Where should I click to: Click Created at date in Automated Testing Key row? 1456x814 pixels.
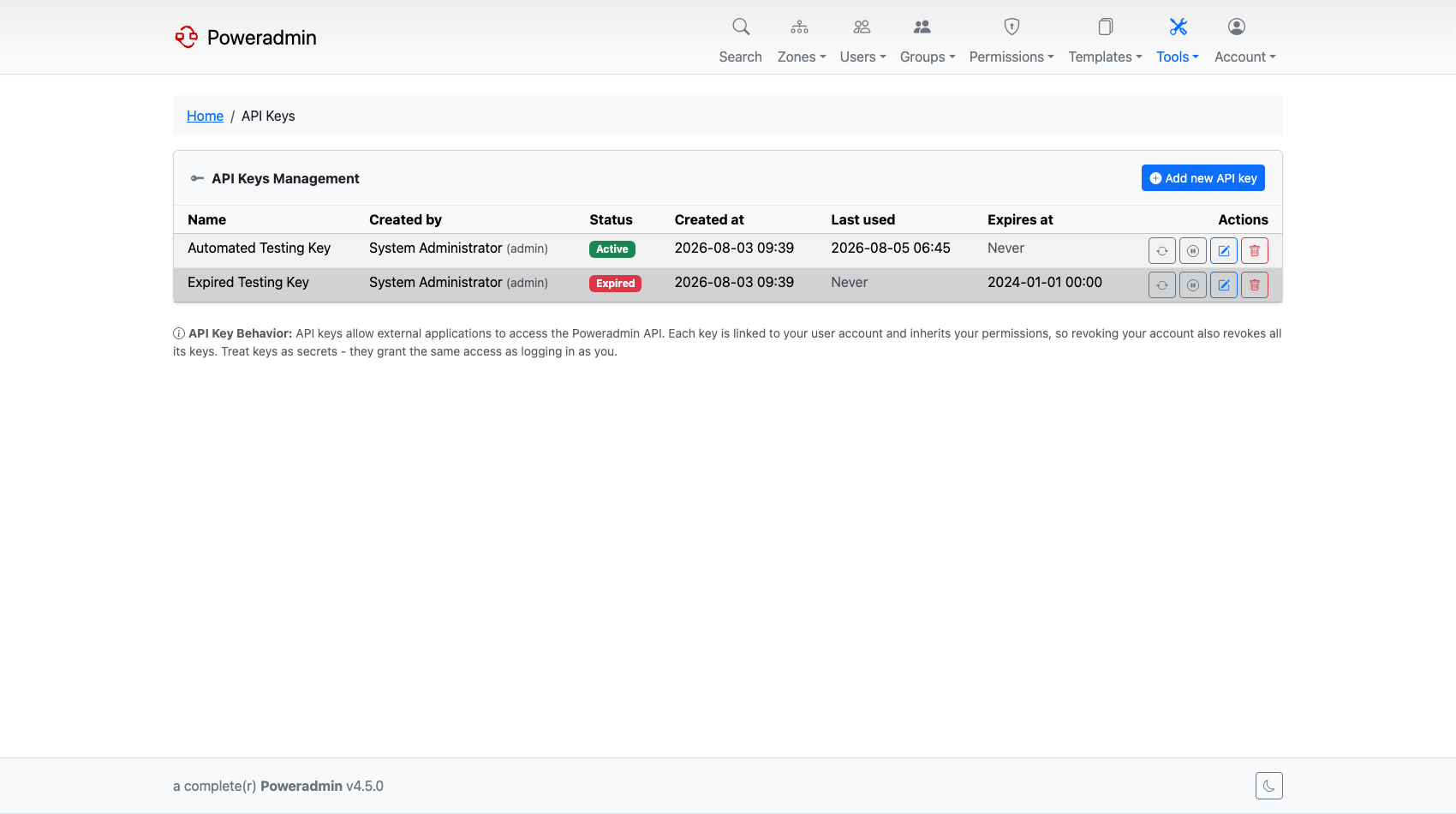click(734, 248)
